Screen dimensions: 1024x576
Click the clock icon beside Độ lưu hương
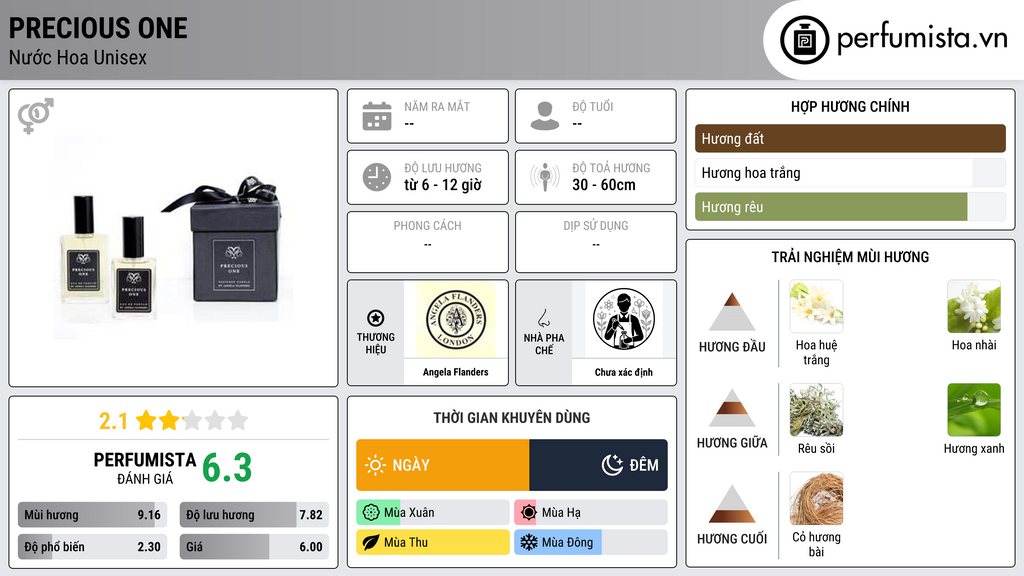377,177
